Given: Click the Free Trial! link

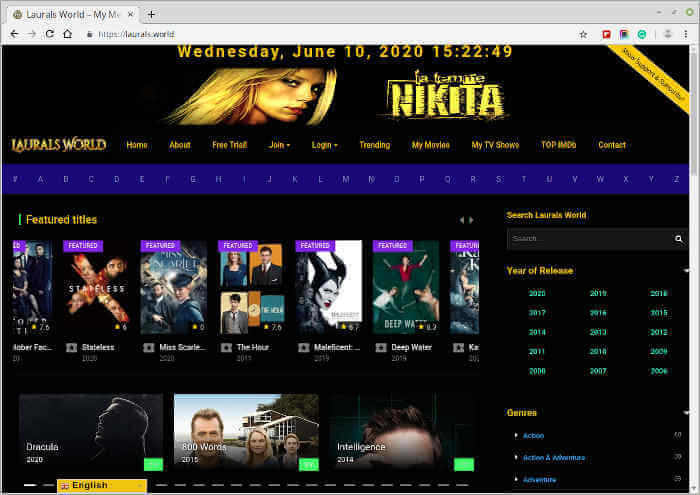Looking at the screenshot, I should click(x=229, y=145).
